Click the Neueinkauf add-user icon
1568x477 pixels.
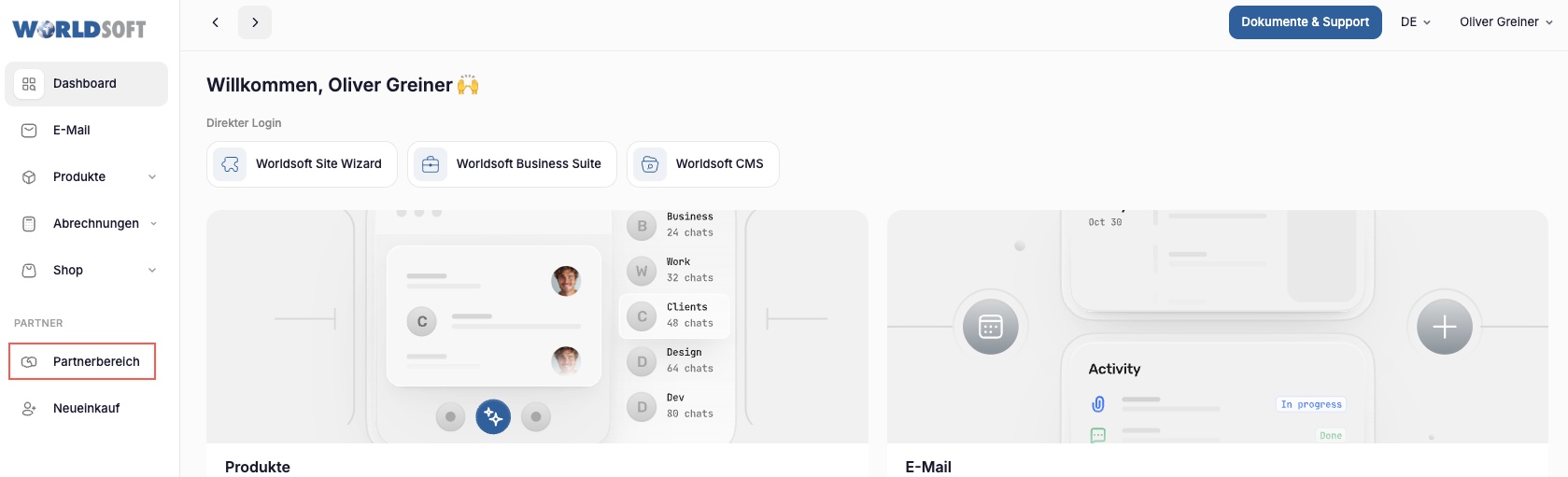tap(29, 409)
